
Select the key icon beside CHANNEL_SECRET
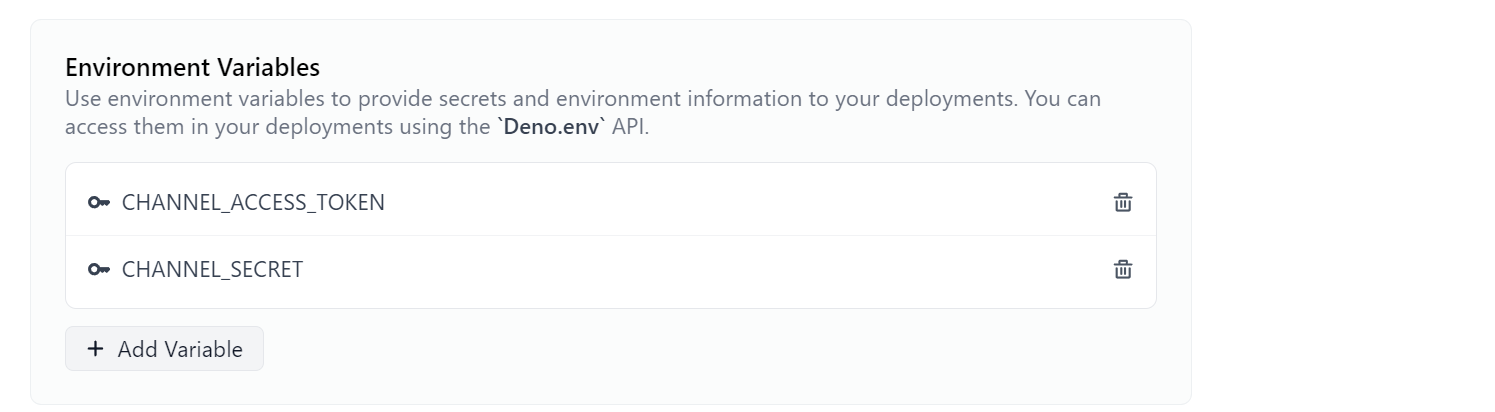98,269
